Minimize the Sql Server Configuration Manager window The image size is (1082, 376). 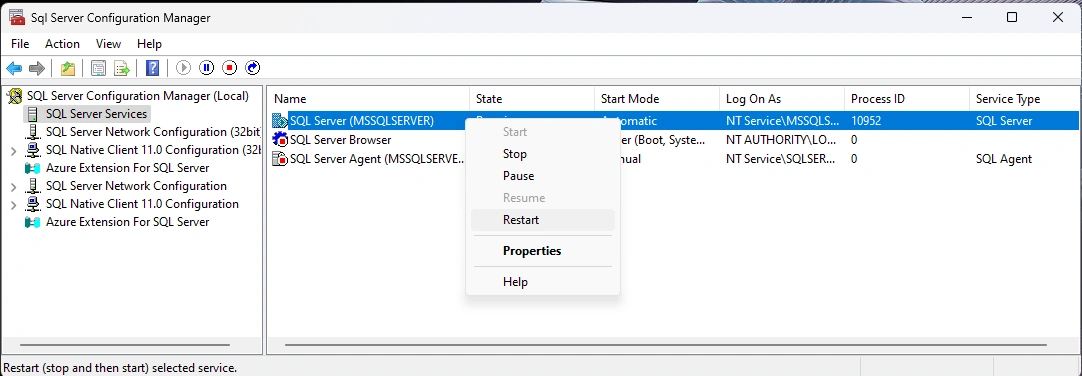click(x=966, y=18)
